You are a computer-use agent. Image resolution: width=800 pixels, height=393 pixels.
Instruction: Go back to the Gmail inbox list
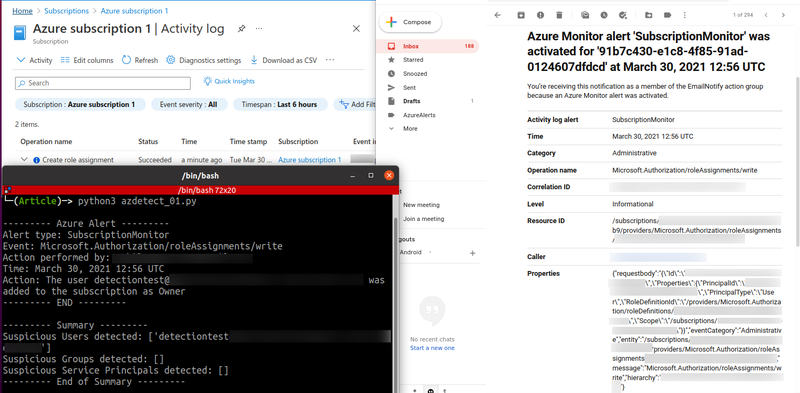coord(497,15)
